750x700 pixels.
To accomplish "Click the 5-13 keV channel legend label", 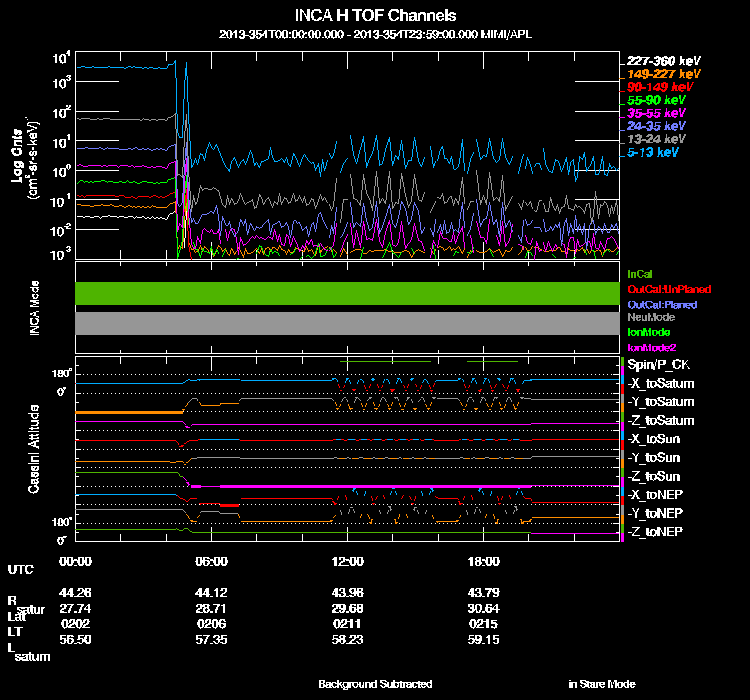I will pyautogui.click(x=656, y=152).
